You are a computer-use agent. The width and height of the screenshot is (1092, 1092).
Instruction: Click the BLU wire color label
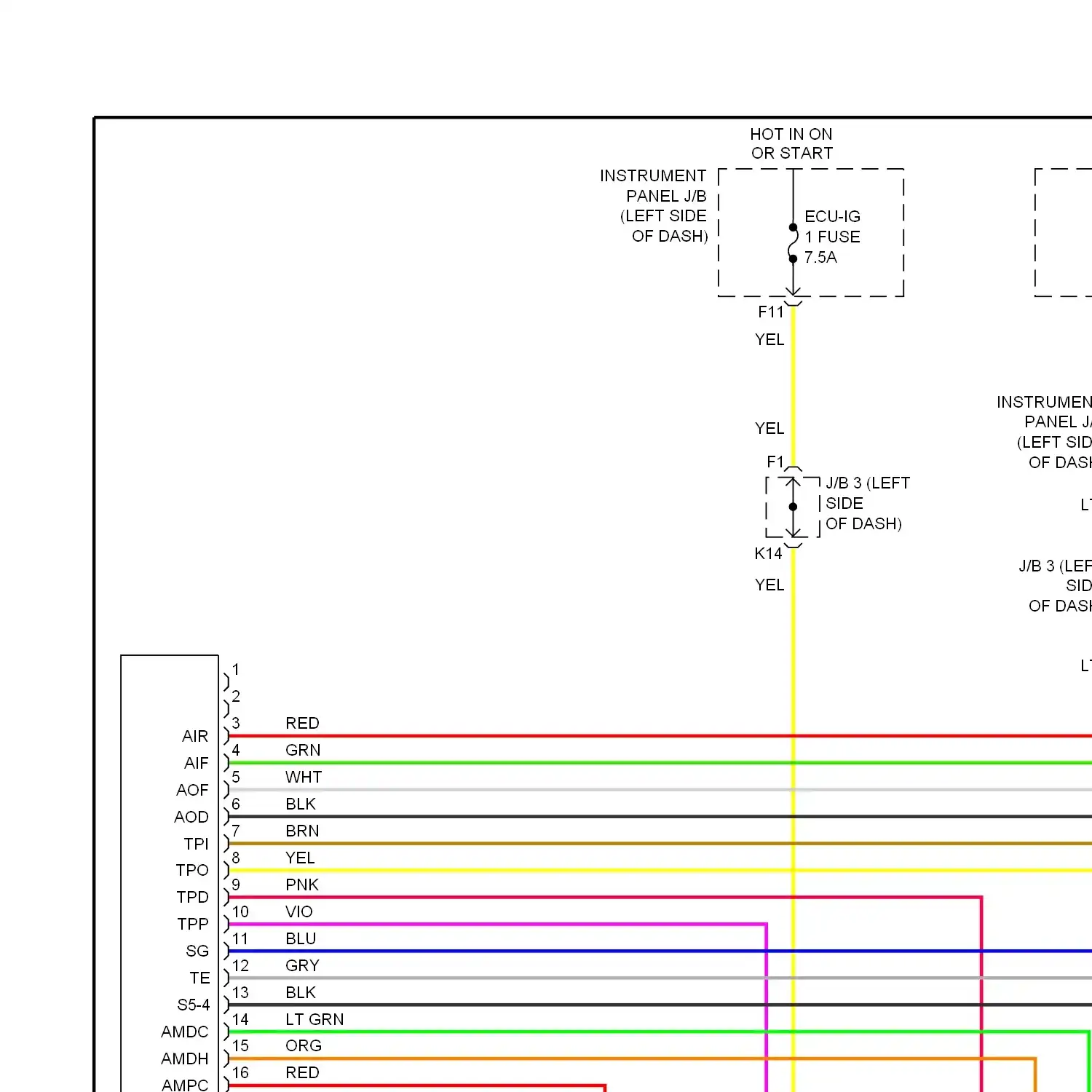pos(301,938)
